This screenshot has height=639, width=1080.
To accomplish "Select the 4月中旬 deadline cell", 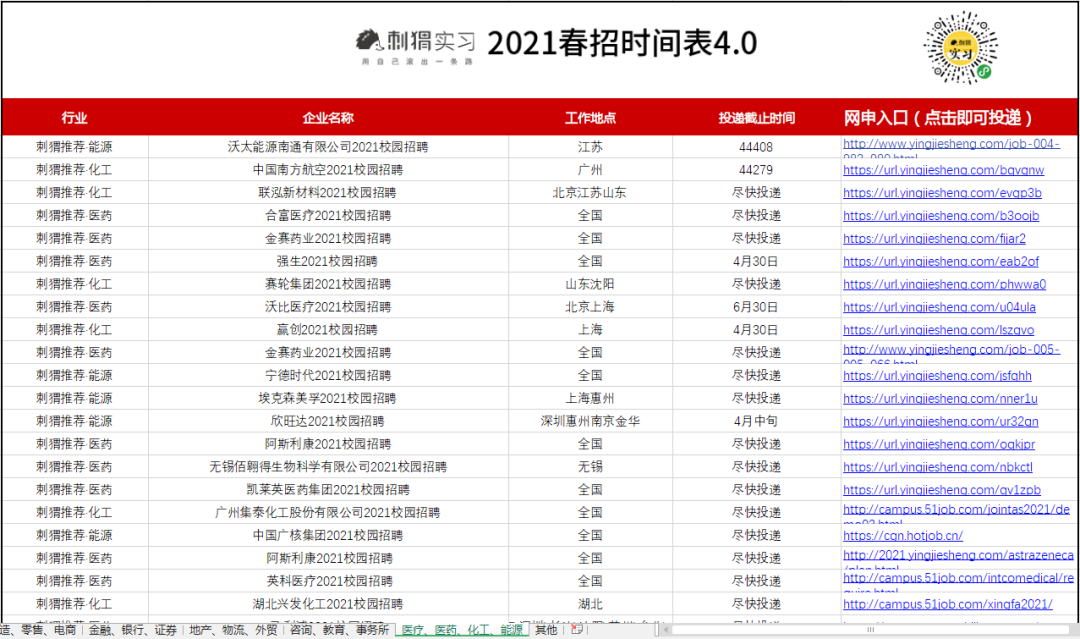I will point(756,421).
